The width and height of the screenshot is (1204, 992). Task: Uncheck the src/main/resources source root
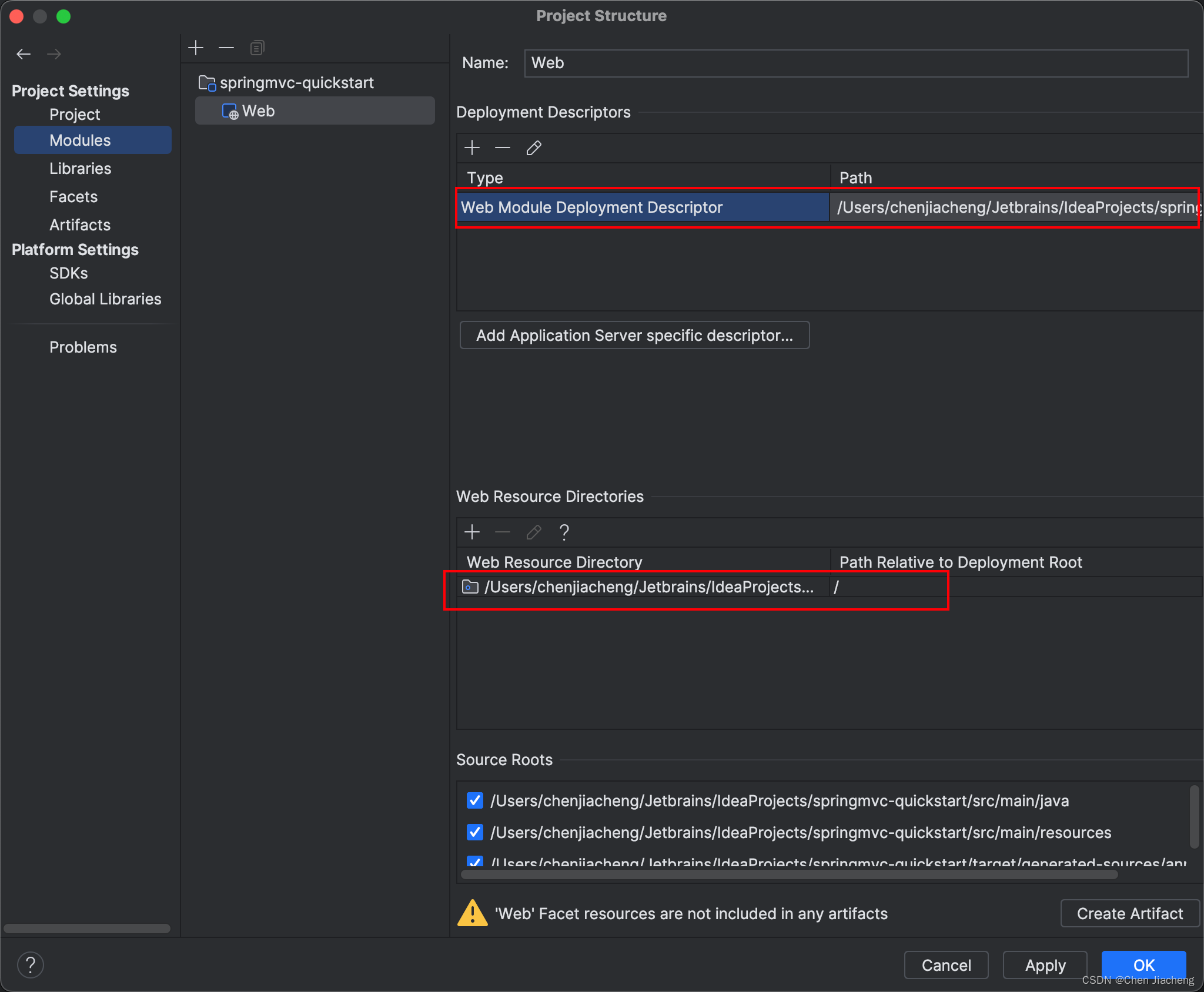pos(475,832)
